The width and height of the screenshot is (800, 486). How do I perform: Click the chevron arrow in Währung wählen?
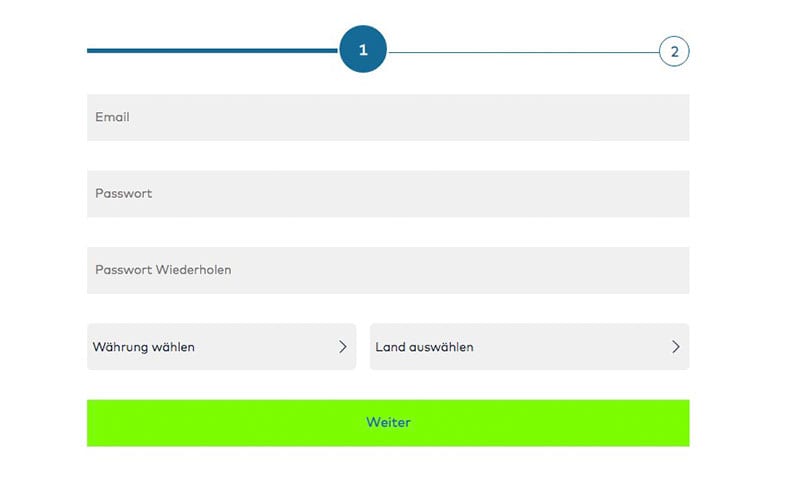click(x=343, y=347)
